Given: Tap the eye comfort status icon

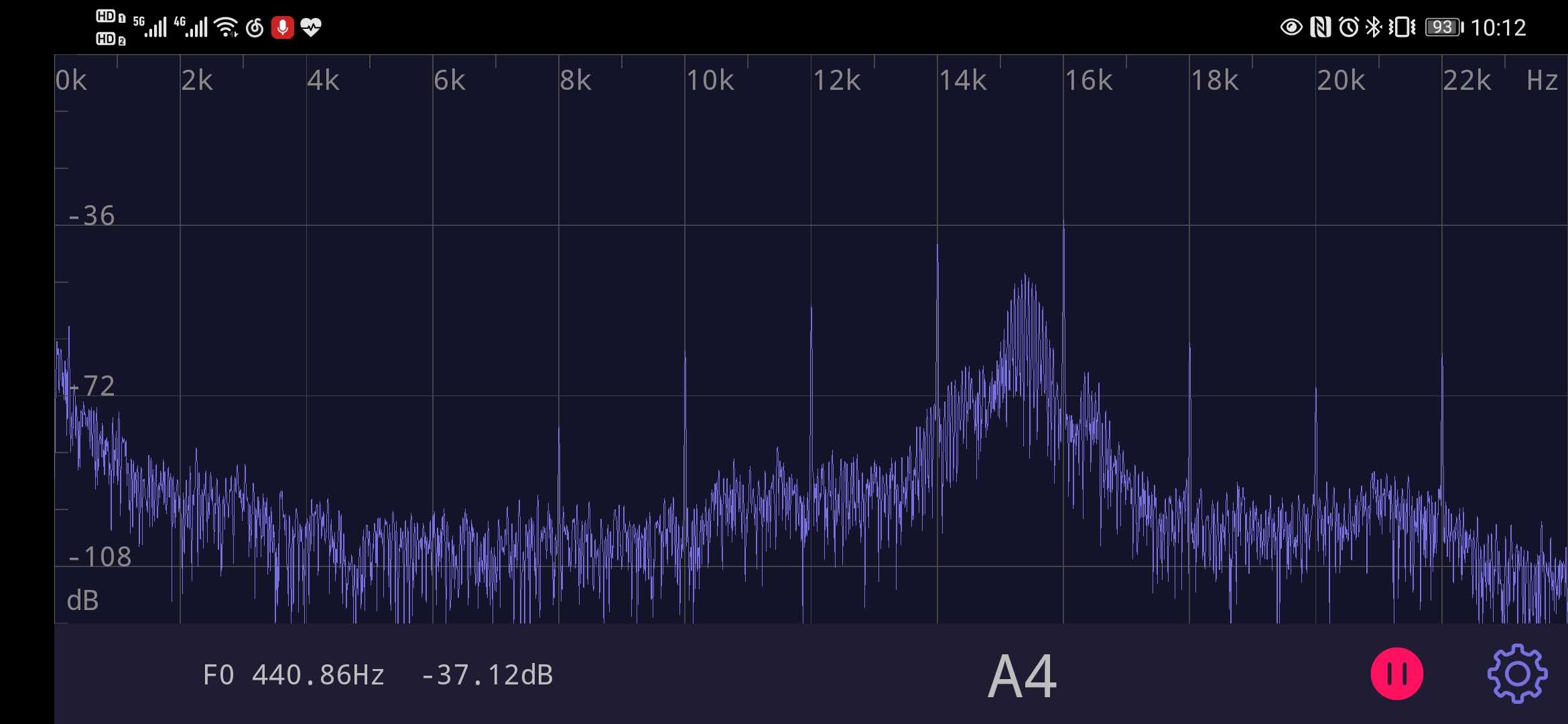Looking at the screenshot, I should [1291, 27].
